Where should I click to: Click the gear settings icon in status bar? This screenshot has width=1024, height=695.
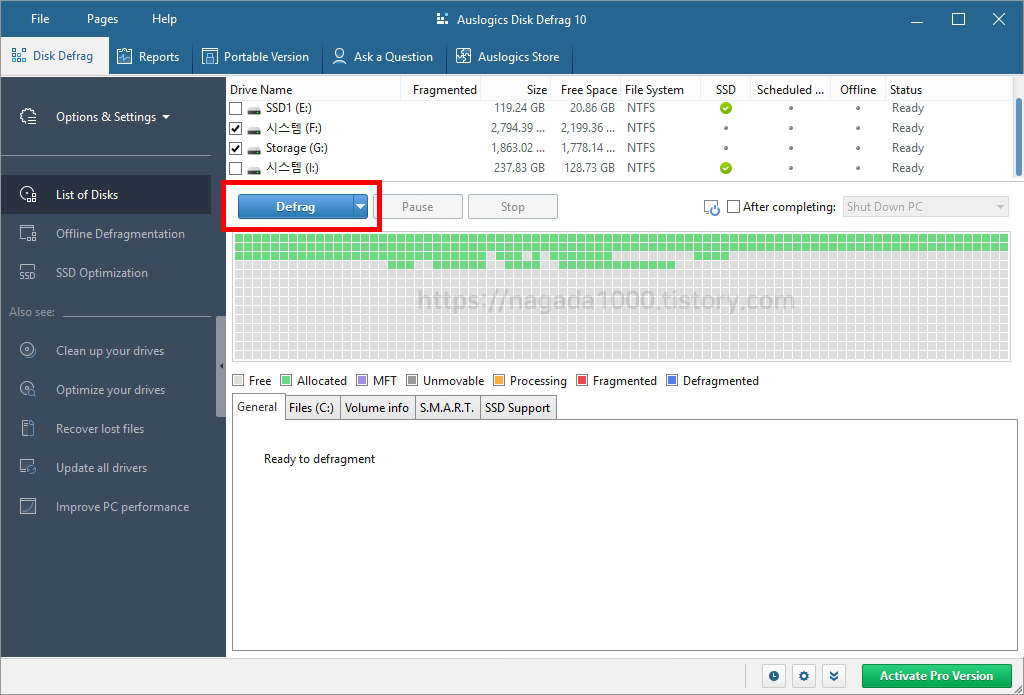[x=804, y=676]
